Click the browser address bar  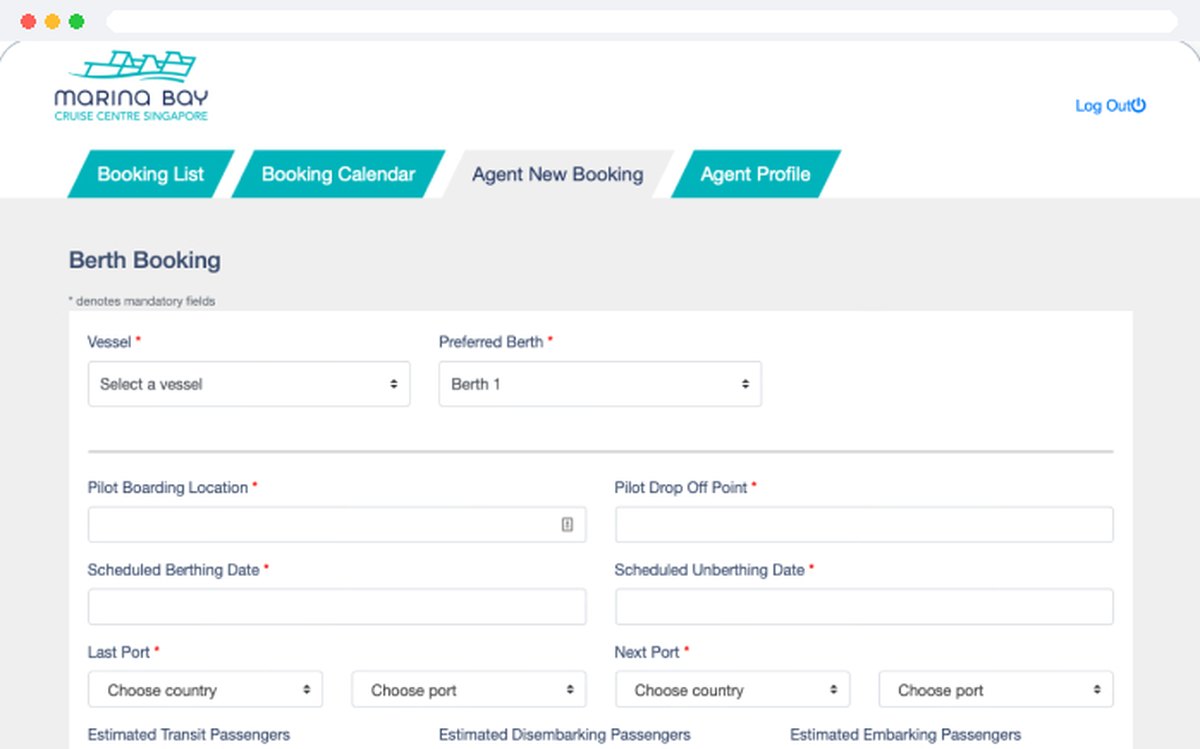coord(641,21)
